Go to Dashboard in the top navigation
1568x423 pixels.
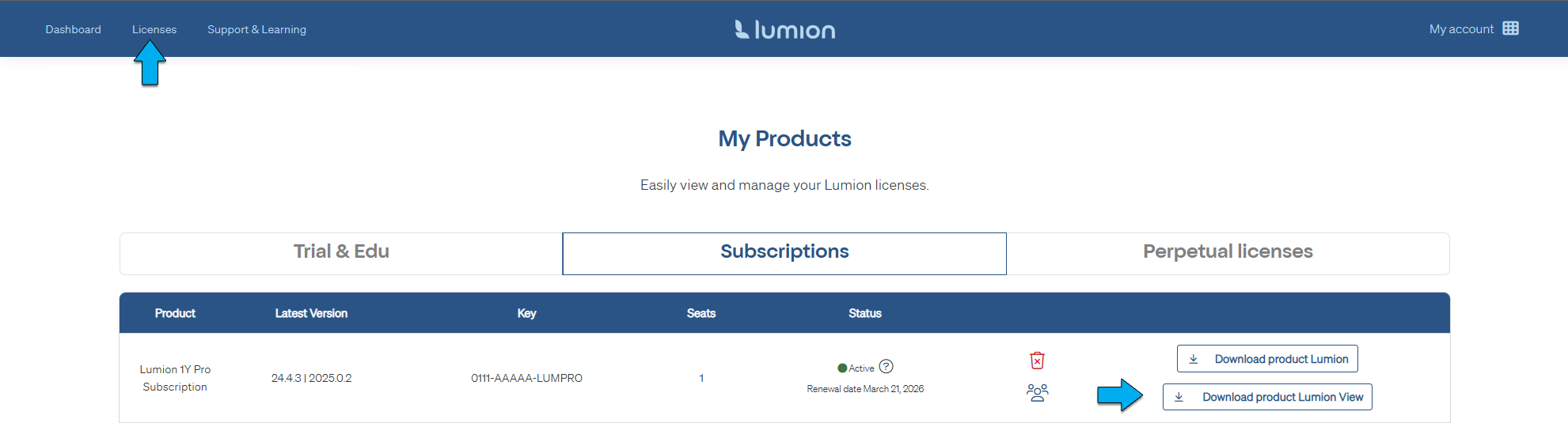point(73,29)
